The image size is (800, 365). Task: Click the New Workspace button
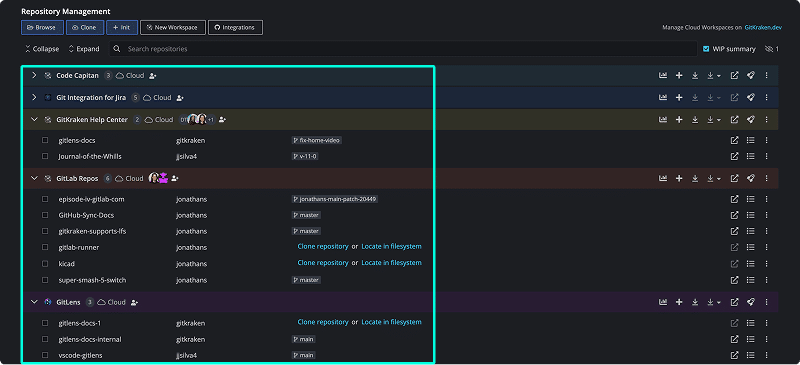[172, 28]
